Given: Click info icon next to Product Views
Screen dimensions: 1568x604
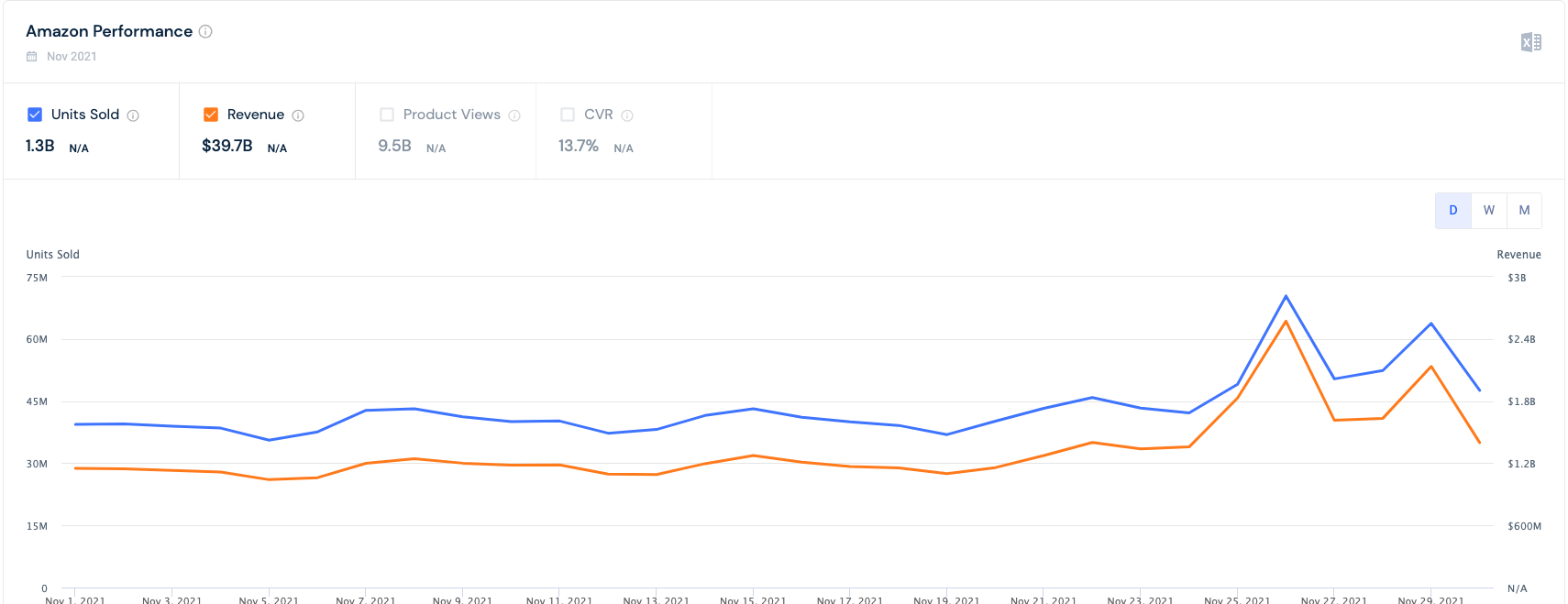Looking at the screenshot, I should coord(514,115).
